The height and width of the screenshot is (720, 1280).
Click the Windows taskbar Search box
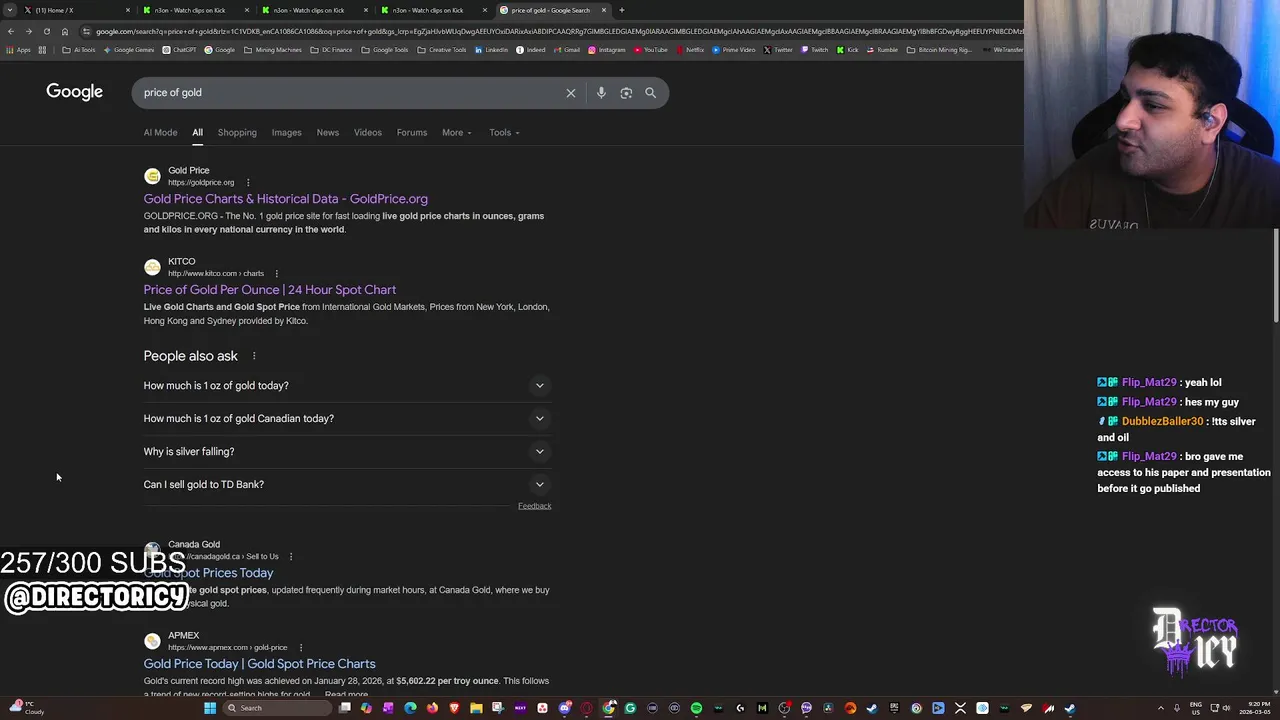276,708
